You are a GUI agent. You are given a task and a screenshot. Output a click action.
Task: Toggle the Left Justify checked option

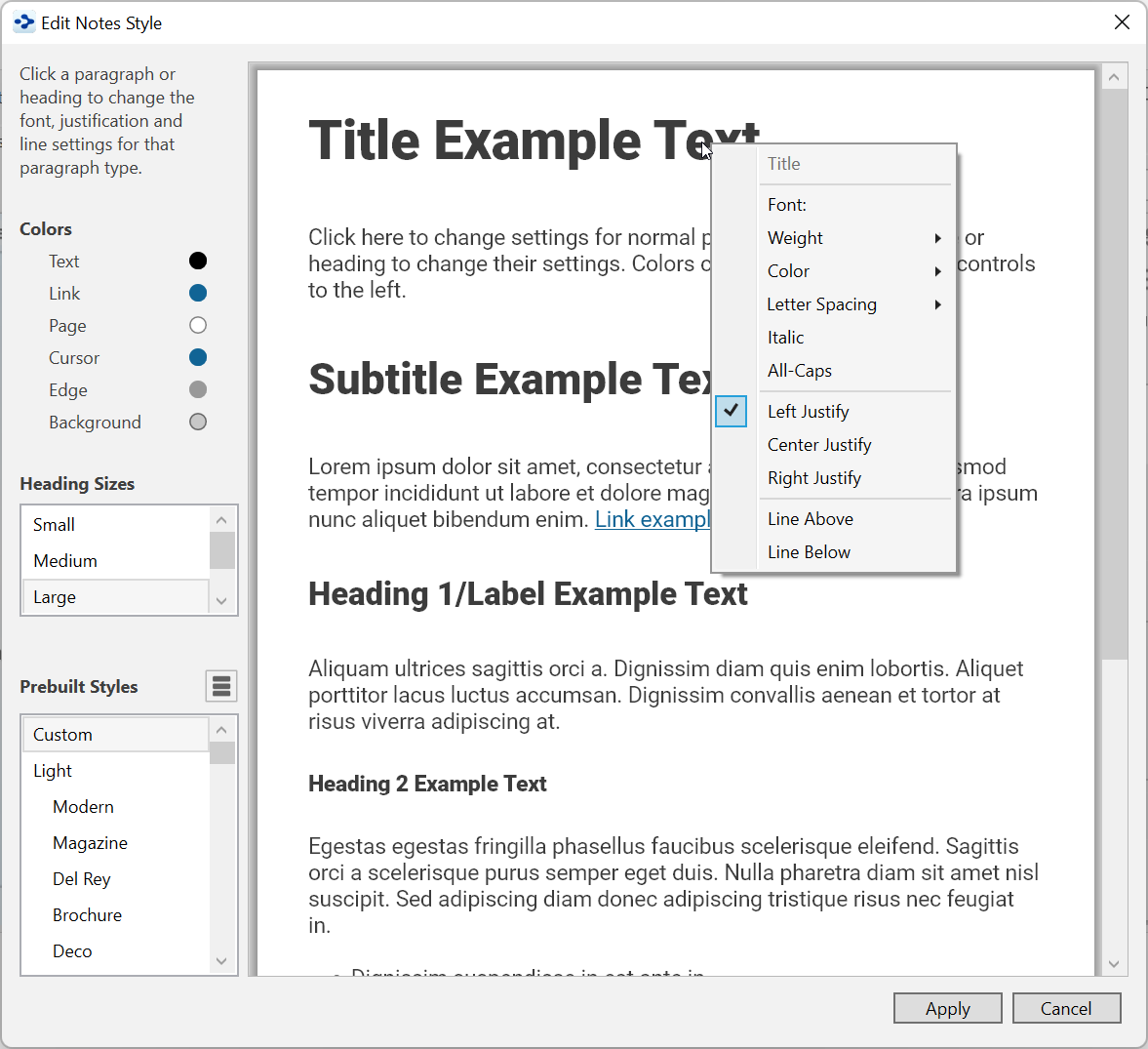(808, 412)
